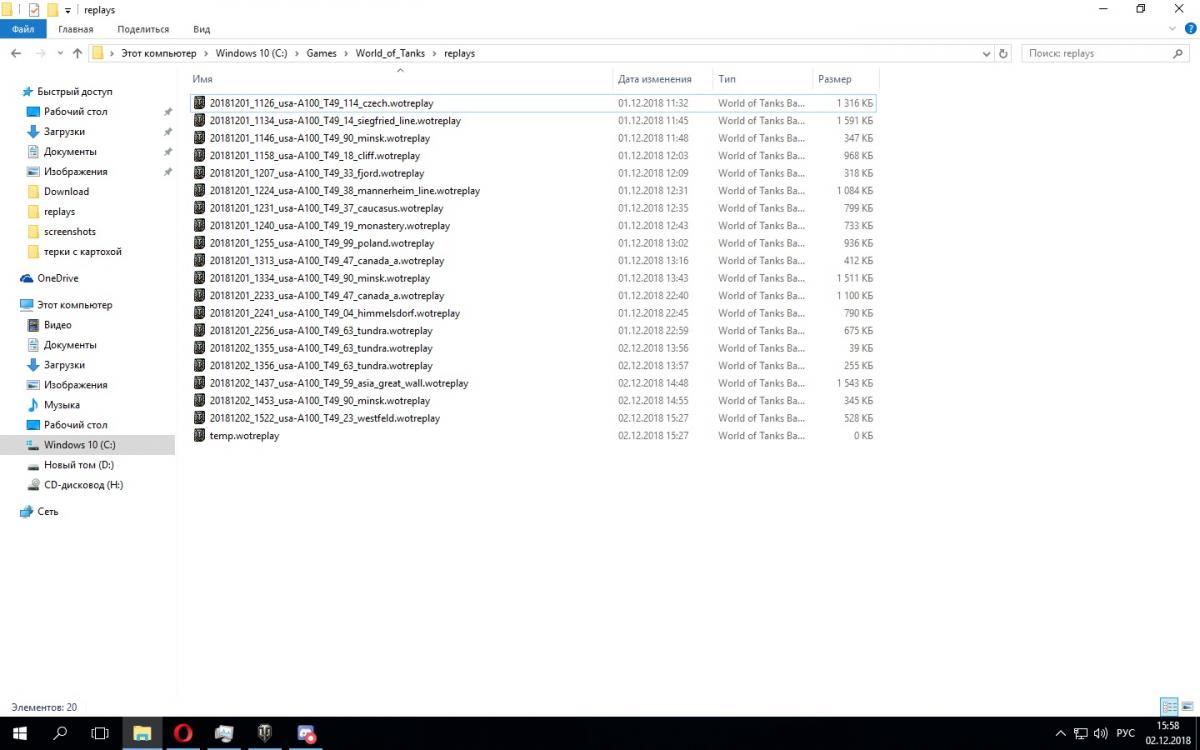
Task: Open Документы under quick access
Action: (70, 151)
